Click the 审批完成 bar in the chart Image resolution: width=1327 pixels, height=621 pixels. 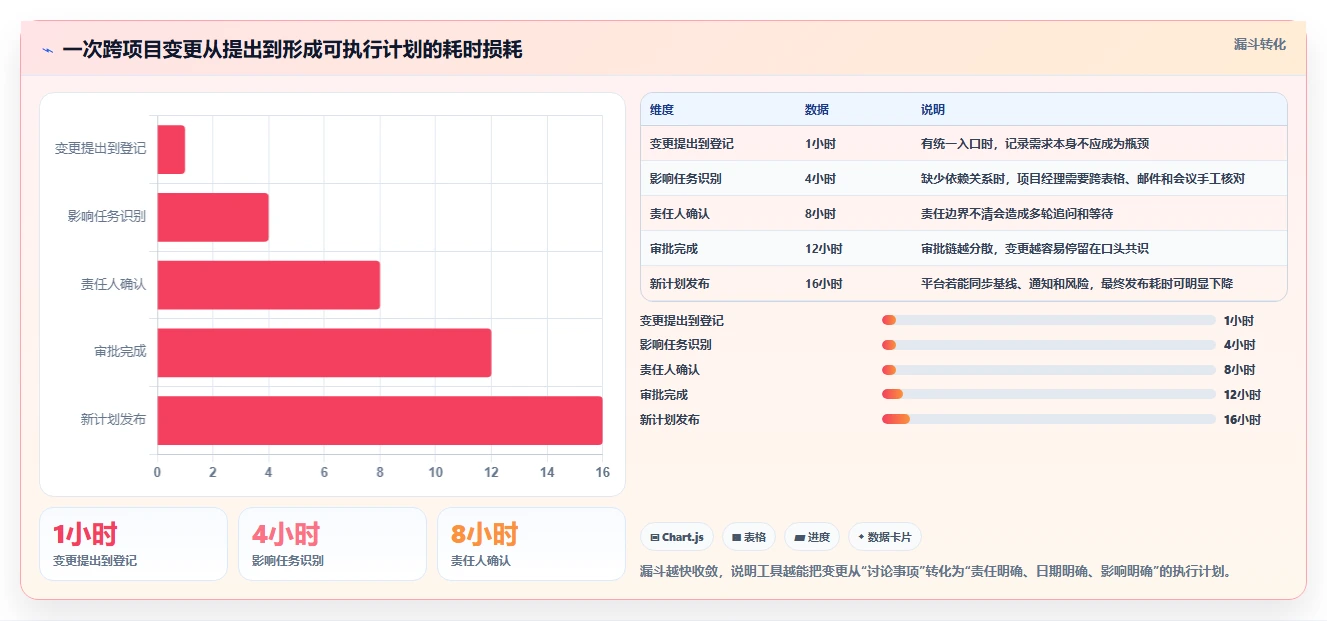click(x=324, y=353)
